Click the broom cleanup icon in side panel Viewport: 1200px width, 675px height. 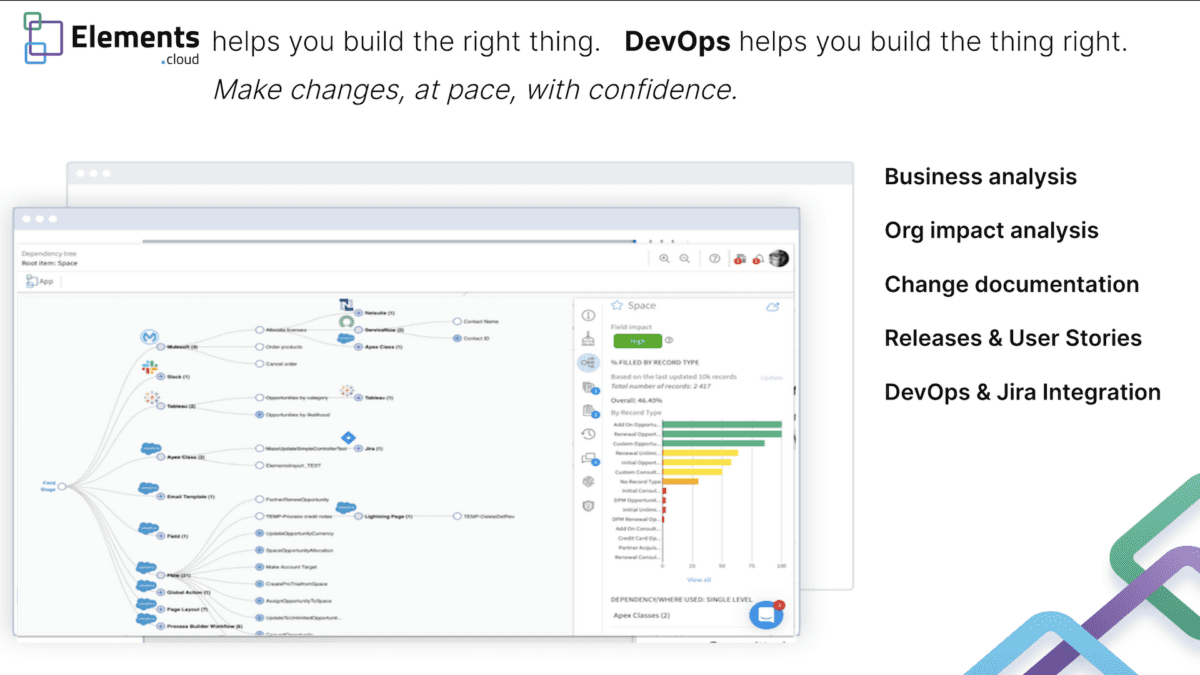tap(588, 338)
